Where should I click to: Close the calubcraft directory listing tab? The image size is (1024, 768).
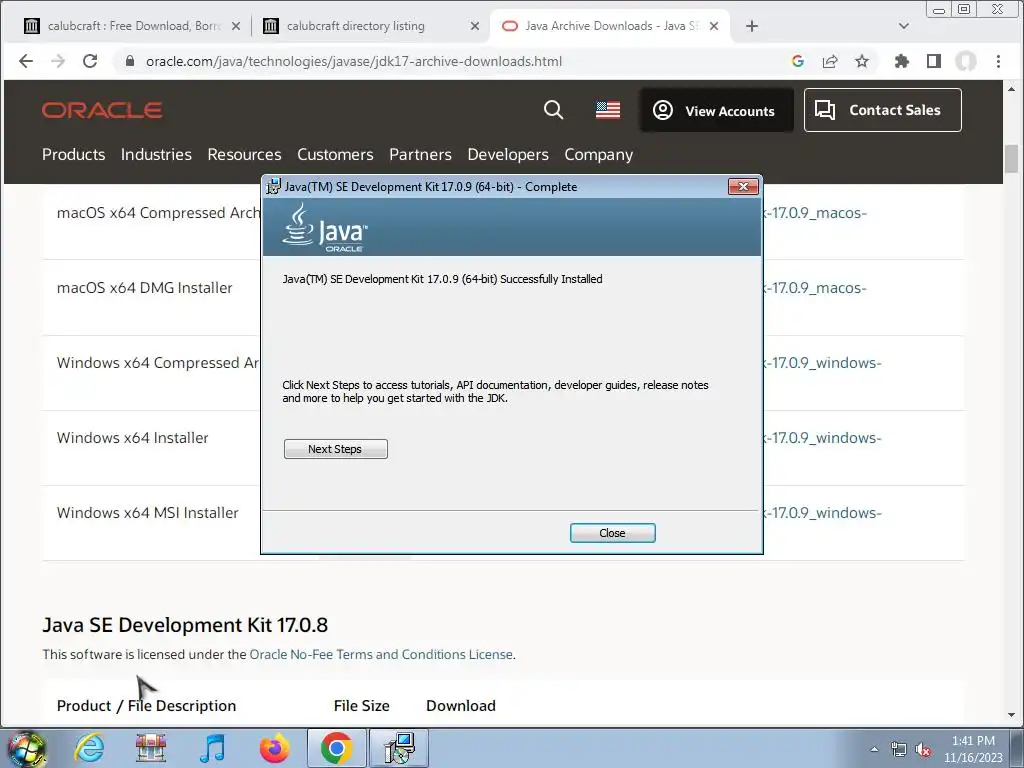tap(475, 26)
